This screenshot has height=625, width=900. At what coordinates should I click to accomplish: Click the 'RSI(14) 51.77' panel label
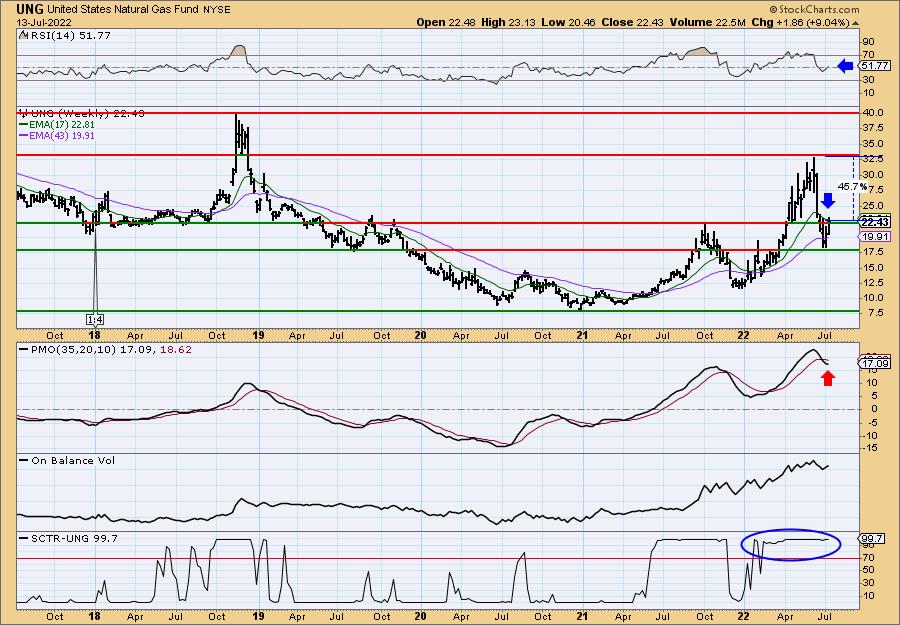[x=70, y=36]
